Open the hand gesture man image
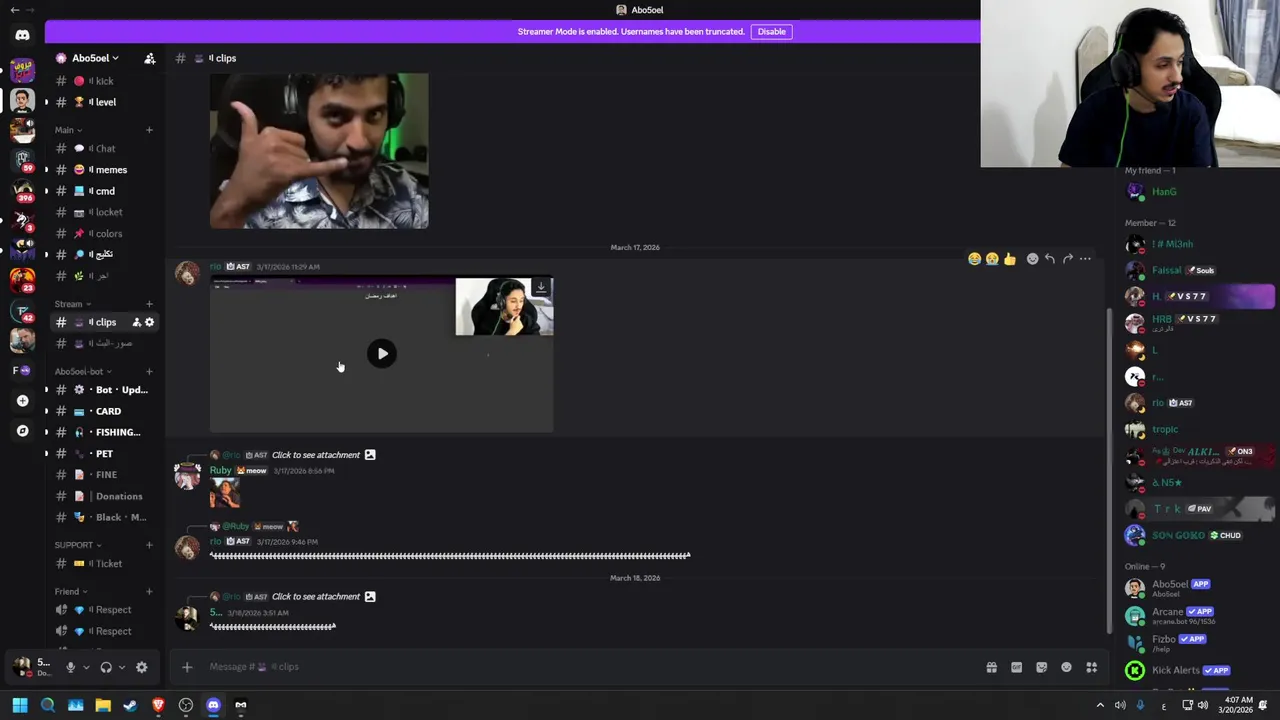This screenshot has width=1280, height=720. point(319,150)
